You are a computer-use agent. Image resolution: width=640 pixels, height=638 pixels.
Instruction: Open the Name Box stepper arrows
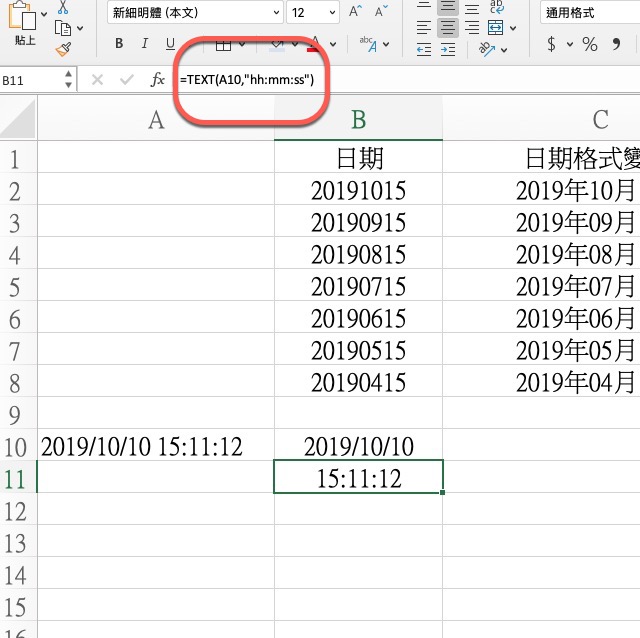click(69, 79)
